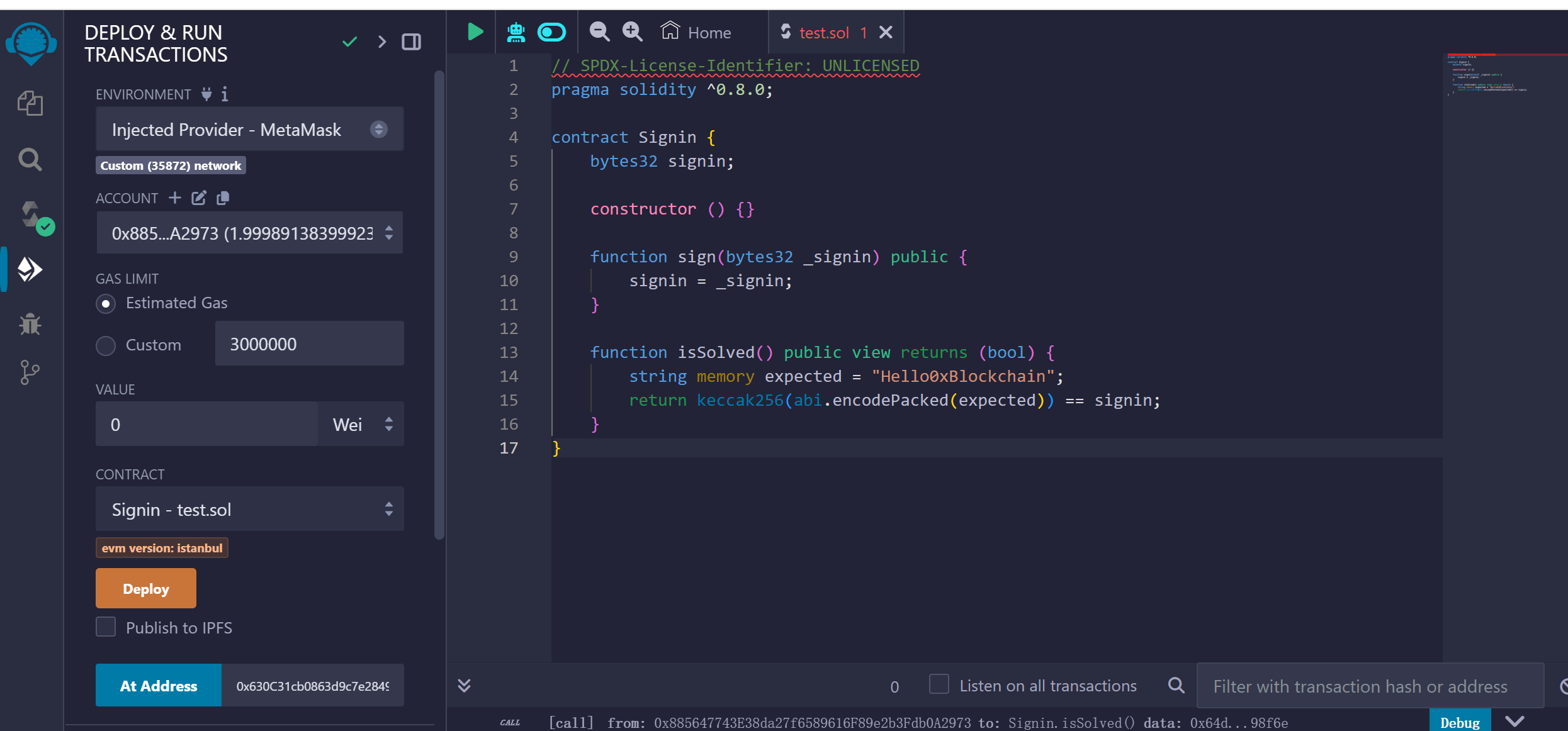
Task: Toggle the side panel layout icon
Action: (x=412, y=42)
